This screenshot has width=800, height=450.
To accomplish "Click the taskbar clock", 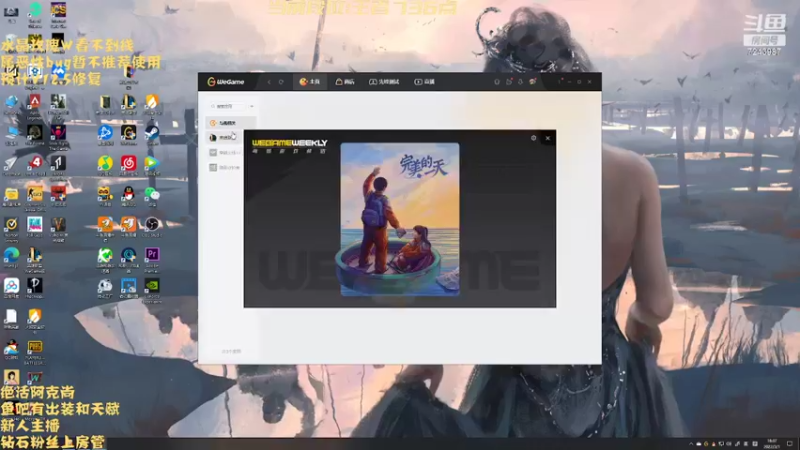I will tap(772, 443).
